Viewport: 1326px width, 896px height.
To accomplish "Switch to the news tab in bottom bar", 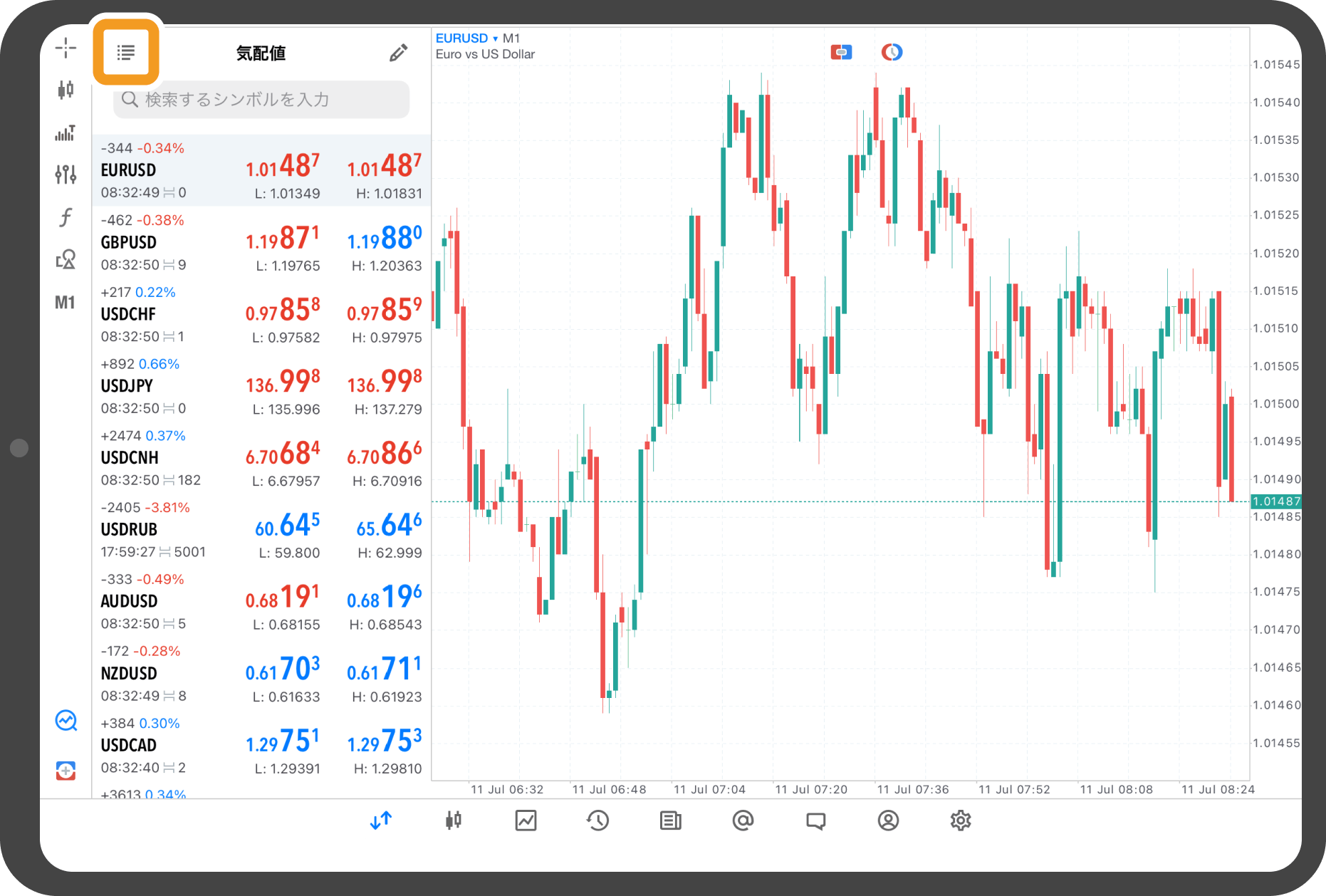I will coord(670,821).
